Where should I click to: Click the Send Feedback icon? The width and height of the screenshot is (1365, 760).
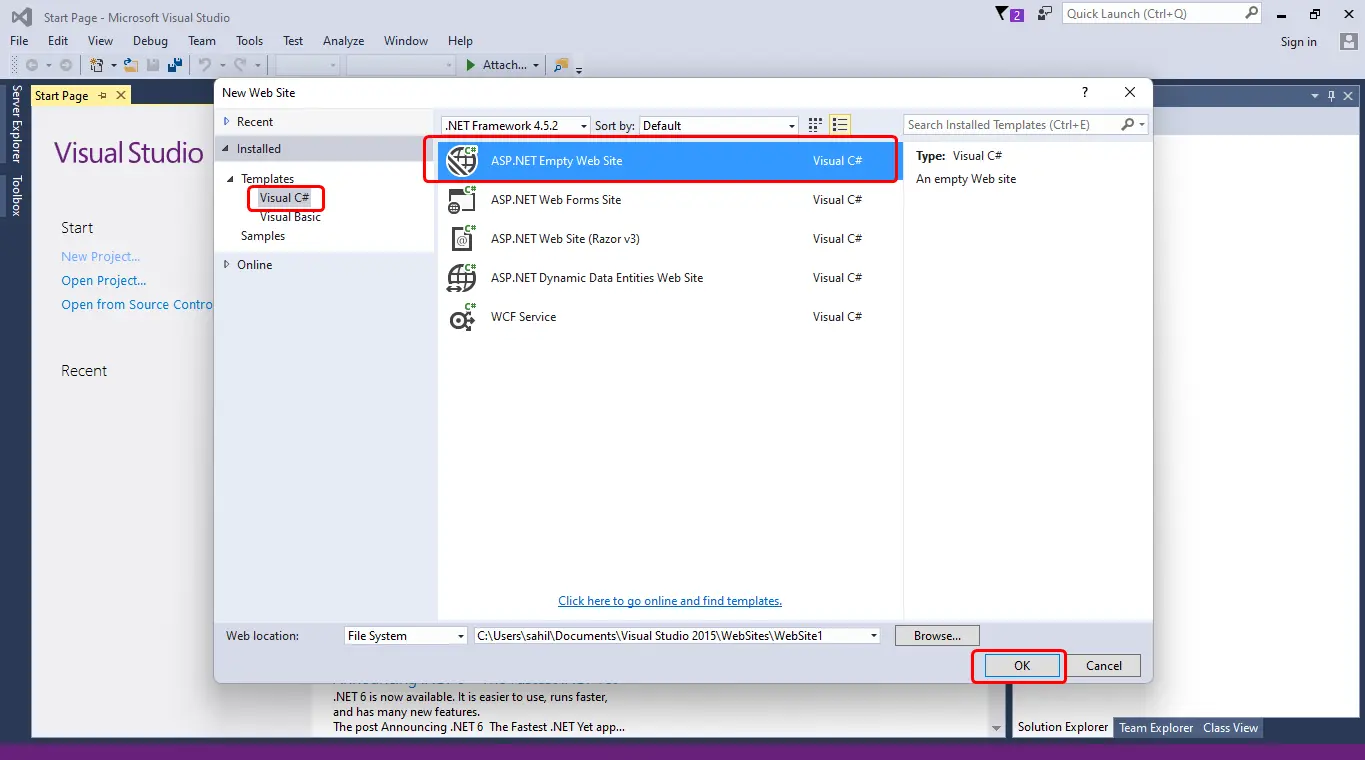(1045, 14)
